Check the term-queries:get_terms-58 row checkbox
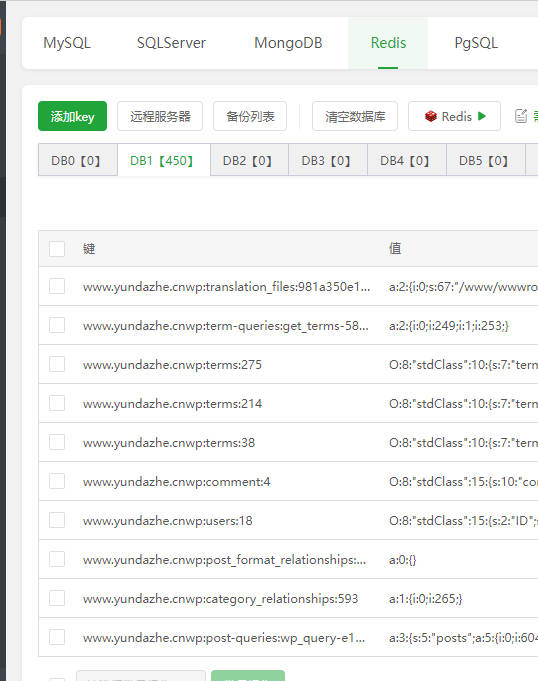Image resolution: width=538 pixels, height=681 pixels. pos(57,325)
